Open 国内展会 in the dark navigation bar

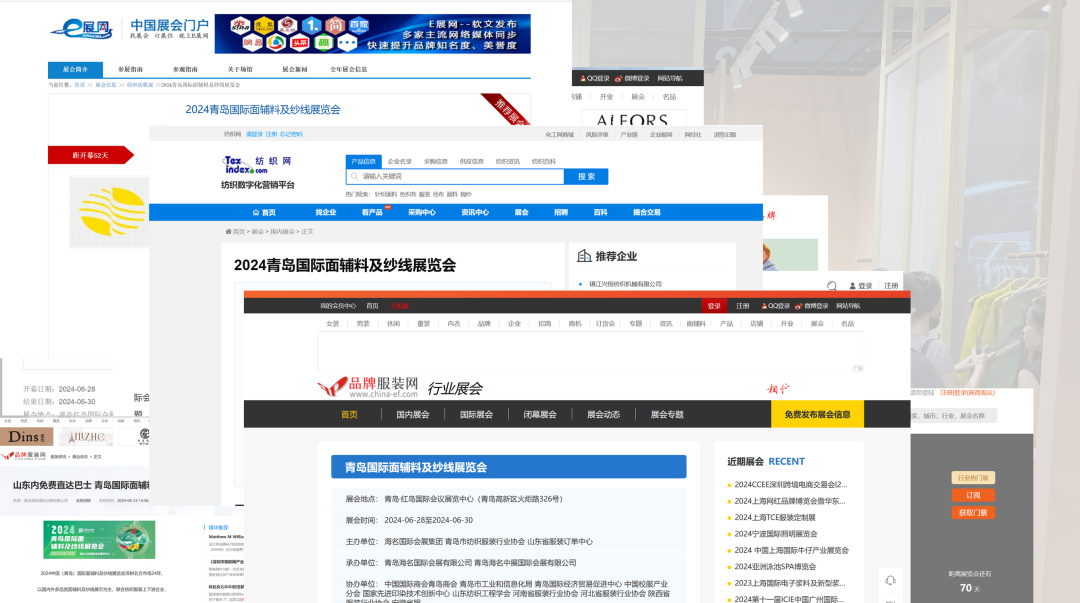[x=412, y=414]
